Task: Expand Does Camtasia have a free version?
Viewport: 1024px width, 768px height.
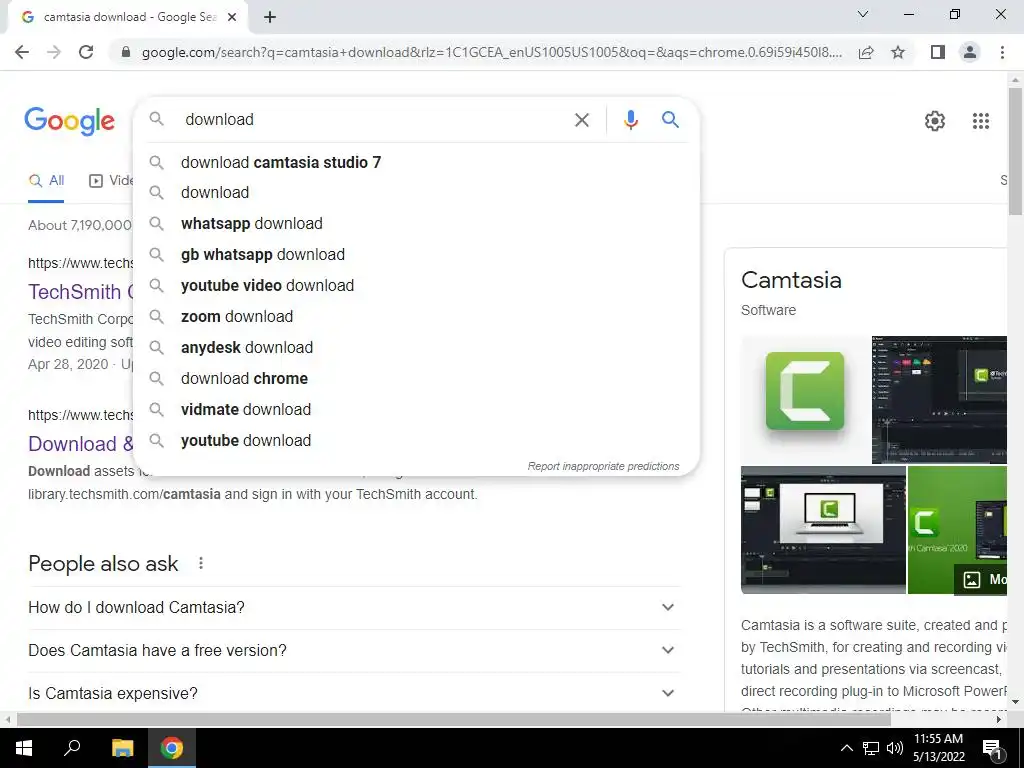Action: pos(354,650)
